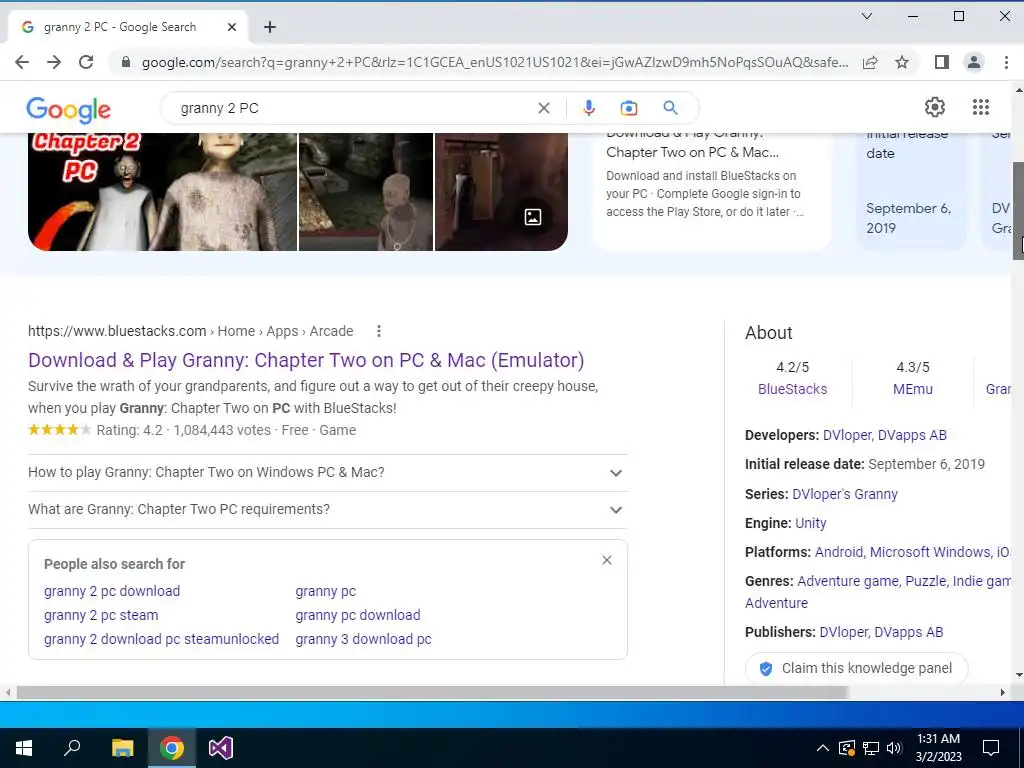Search granny 2 download pc steamunlocked
The image size is (1024, 768).
(x=161, y=639)
